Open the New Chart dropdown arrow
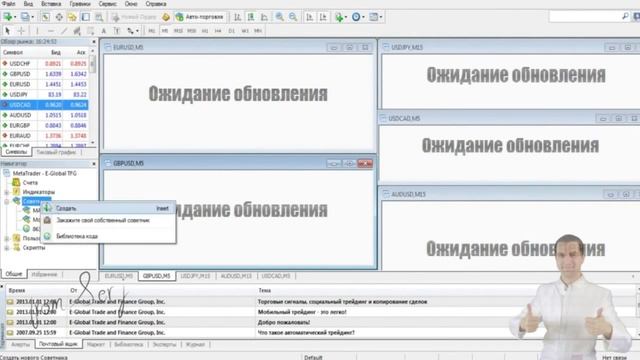 pyautogui.click(x=15, y=17)
